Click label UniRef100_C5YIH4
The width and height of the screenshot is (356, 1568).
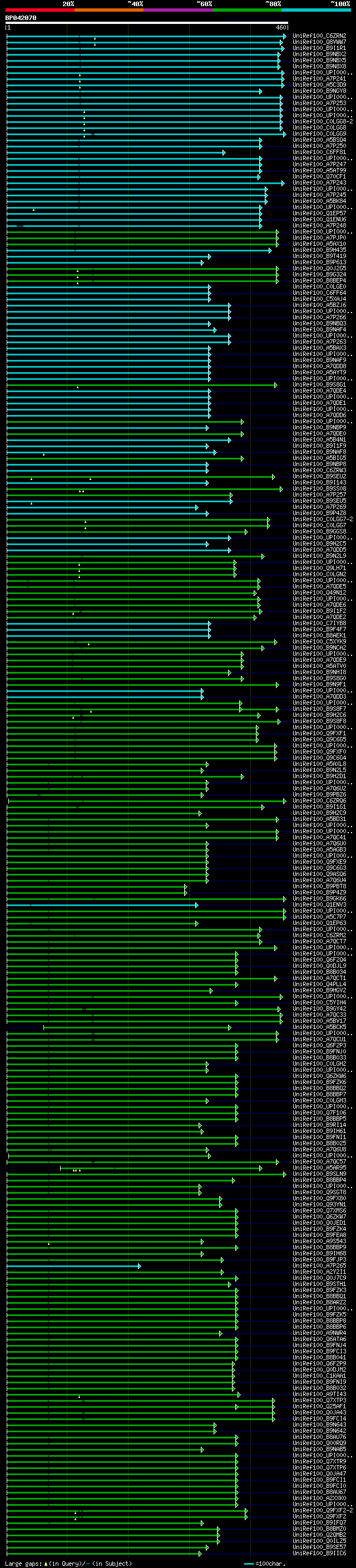(x=319, y=1003)
